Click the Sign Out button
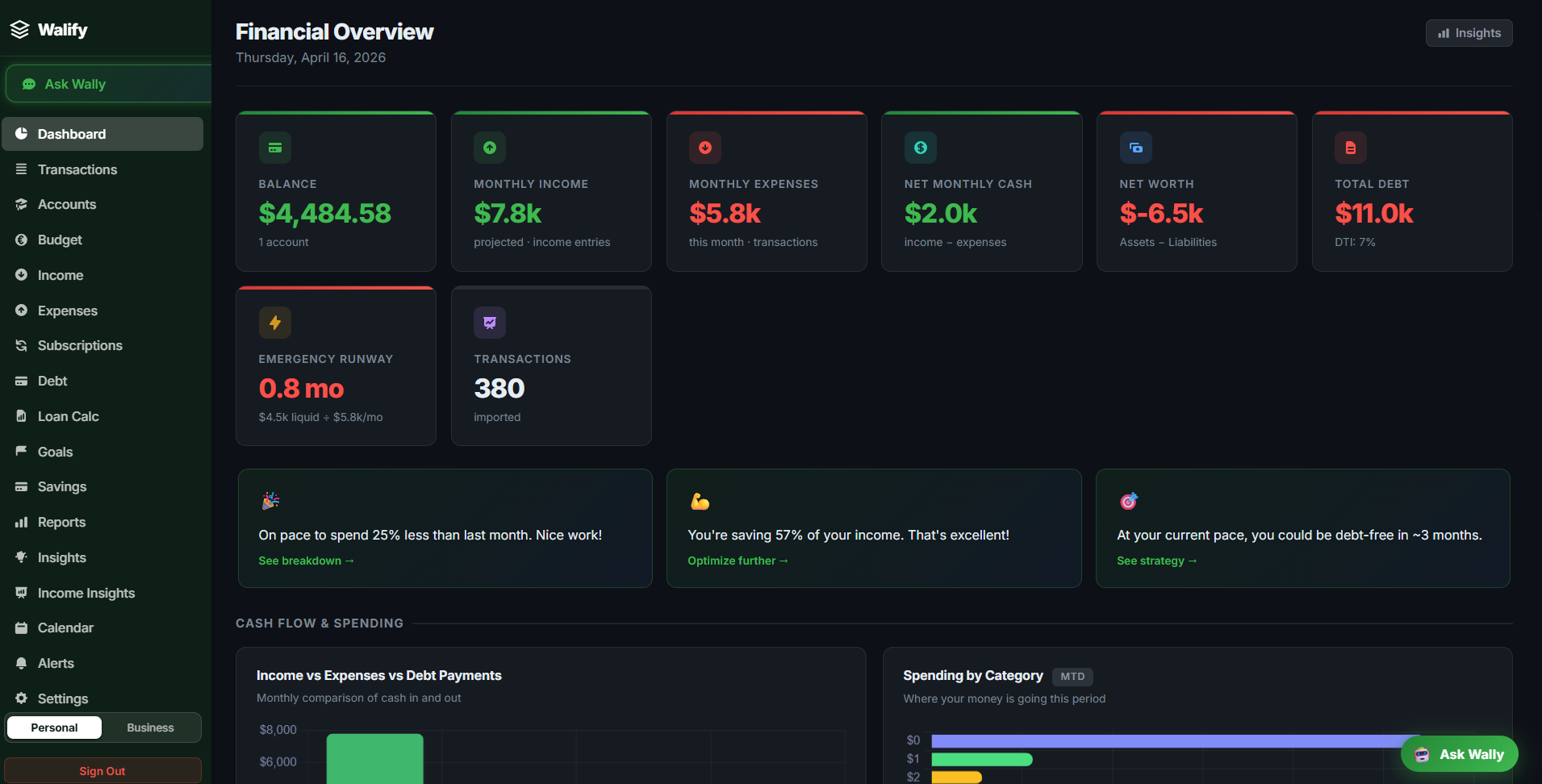Image resolution: width=1542 pixels, height=784 pixels. pyautogui.click(x=102, y=771)
